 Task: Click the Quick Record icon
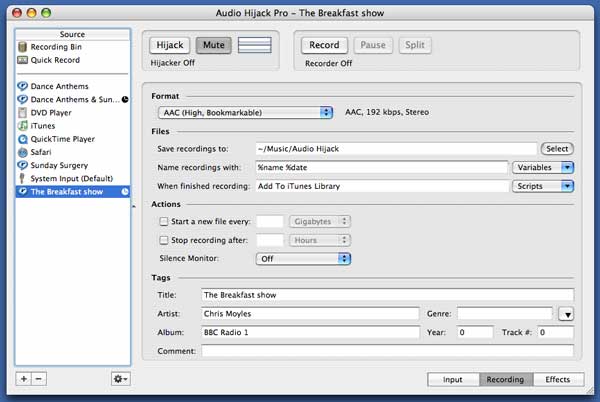point(23,60)
